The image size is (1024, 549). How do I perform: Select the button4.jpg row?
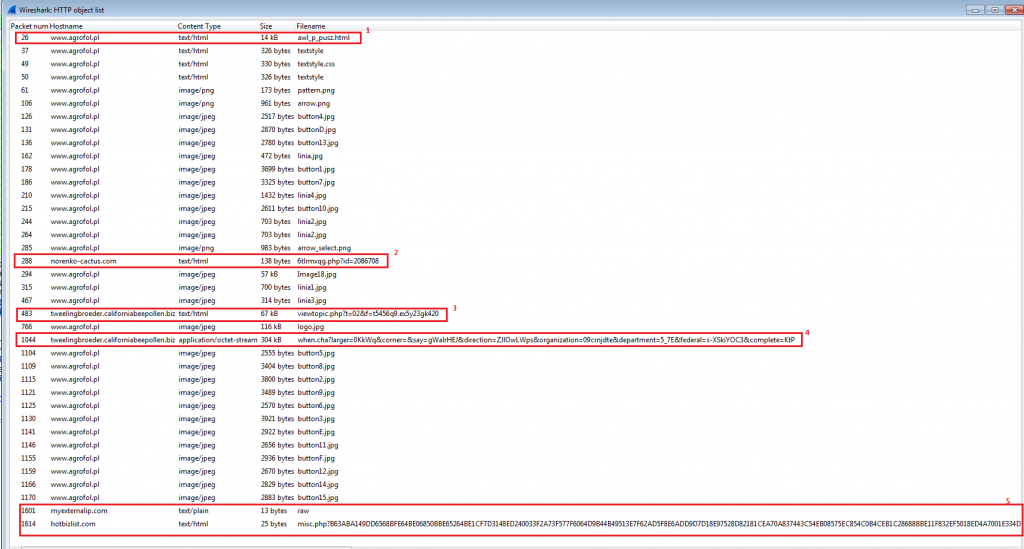click(x=516, y=116)
